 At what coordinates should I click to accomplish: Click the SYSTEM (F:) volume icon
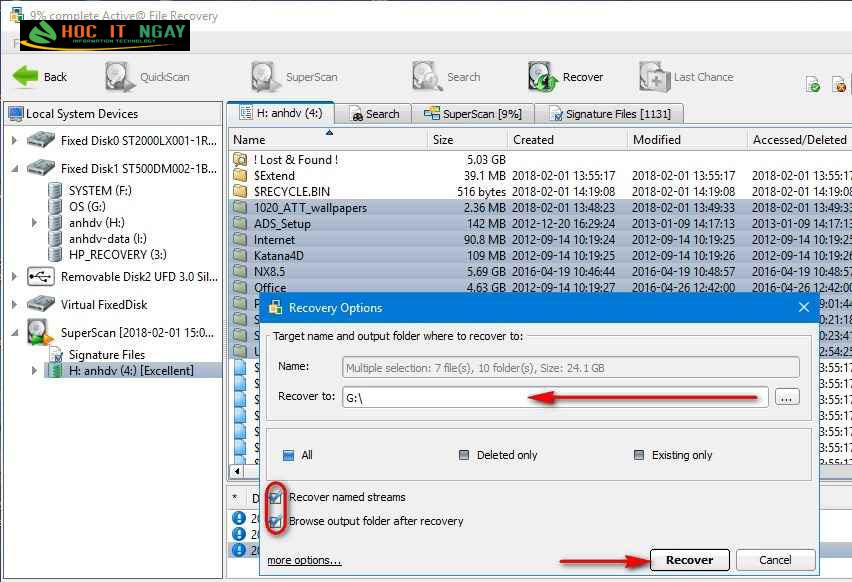click(55, 190)
